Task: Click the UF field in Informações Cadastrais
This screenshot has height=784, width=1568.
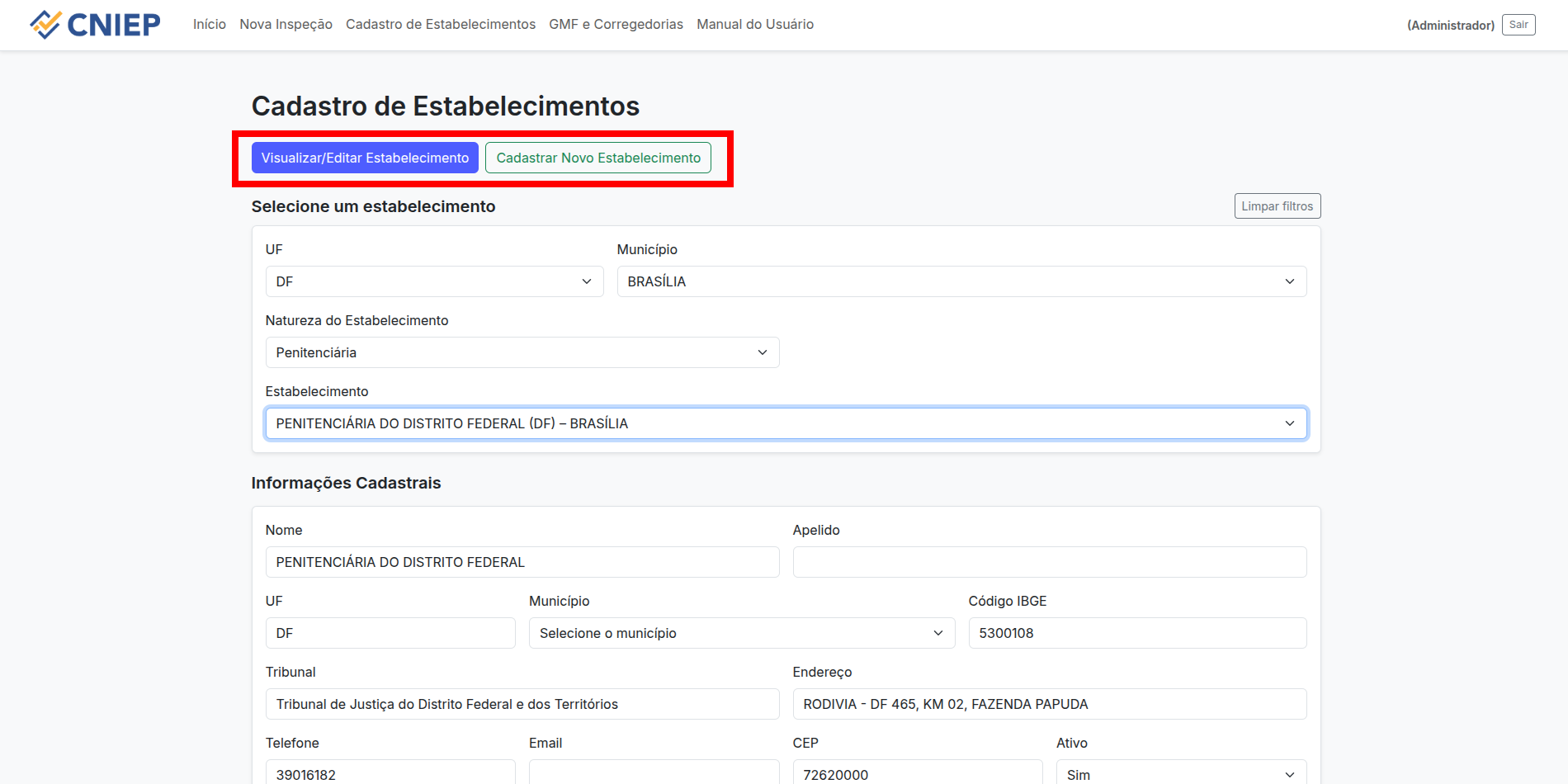Action: tap(390, 633)
